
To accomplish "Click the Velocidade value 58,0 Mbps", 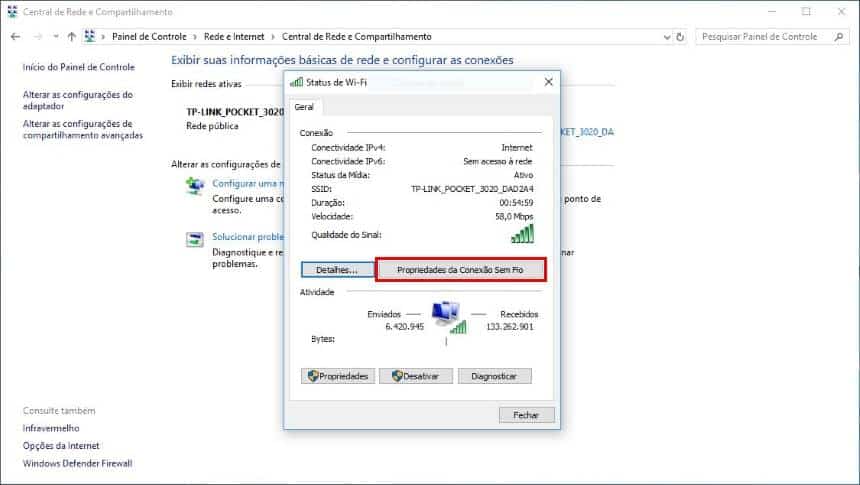I will pos(514,216).
